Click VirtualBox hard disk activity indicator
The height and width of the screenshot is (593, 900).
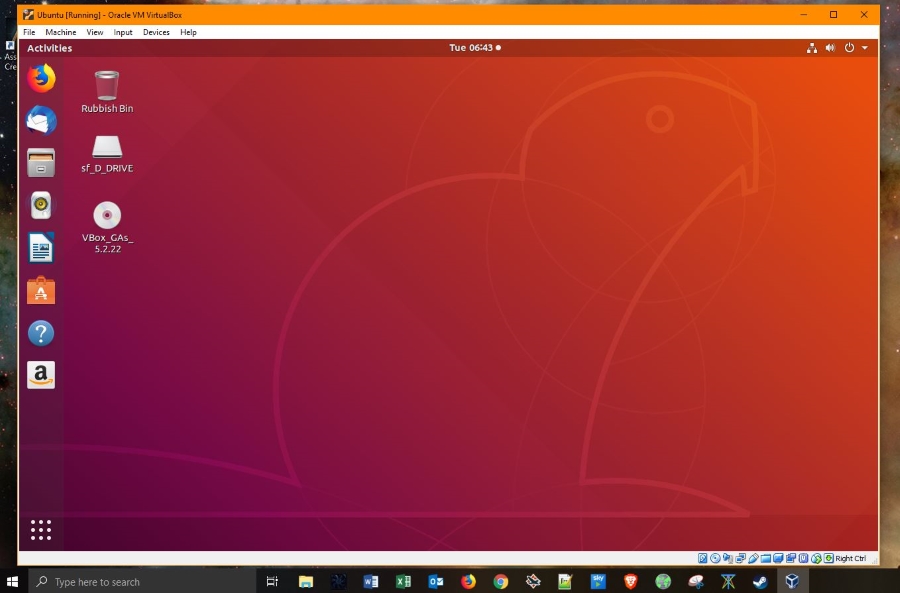coord(703,558)
